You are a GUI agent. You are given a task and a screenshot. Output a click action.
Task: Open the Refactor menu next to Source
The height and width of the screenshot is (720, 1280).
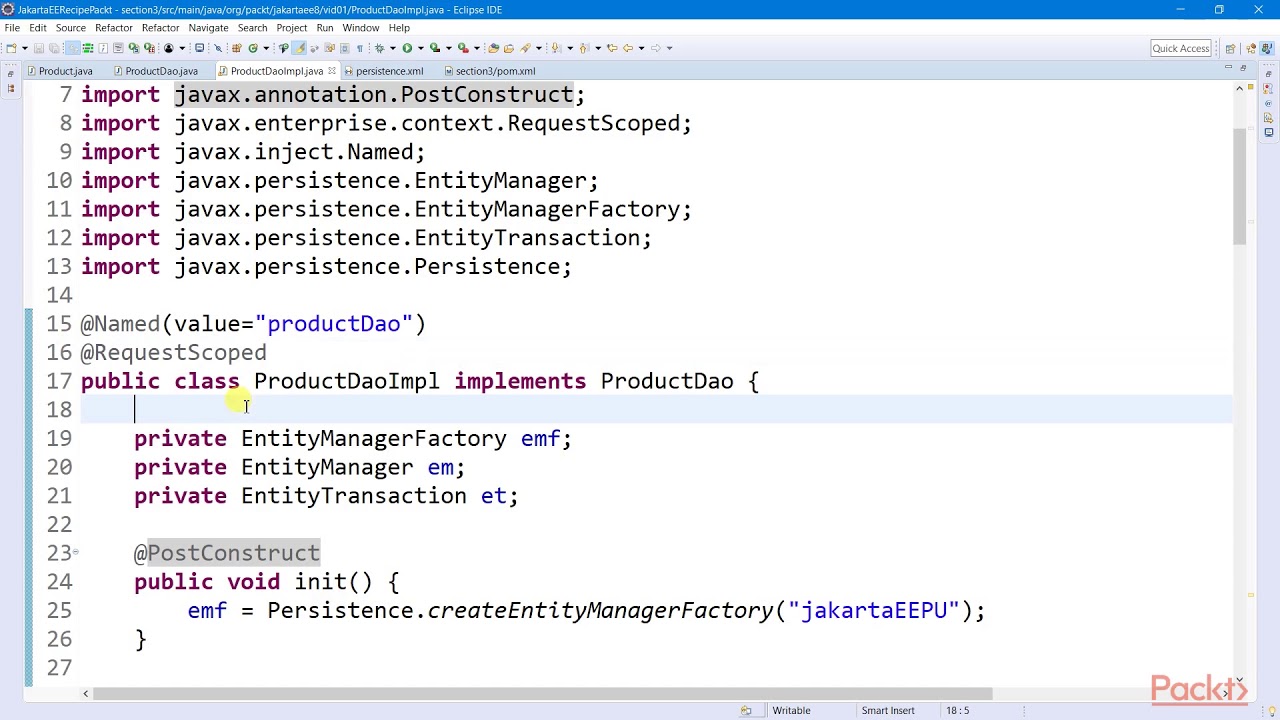click(113, 28)
